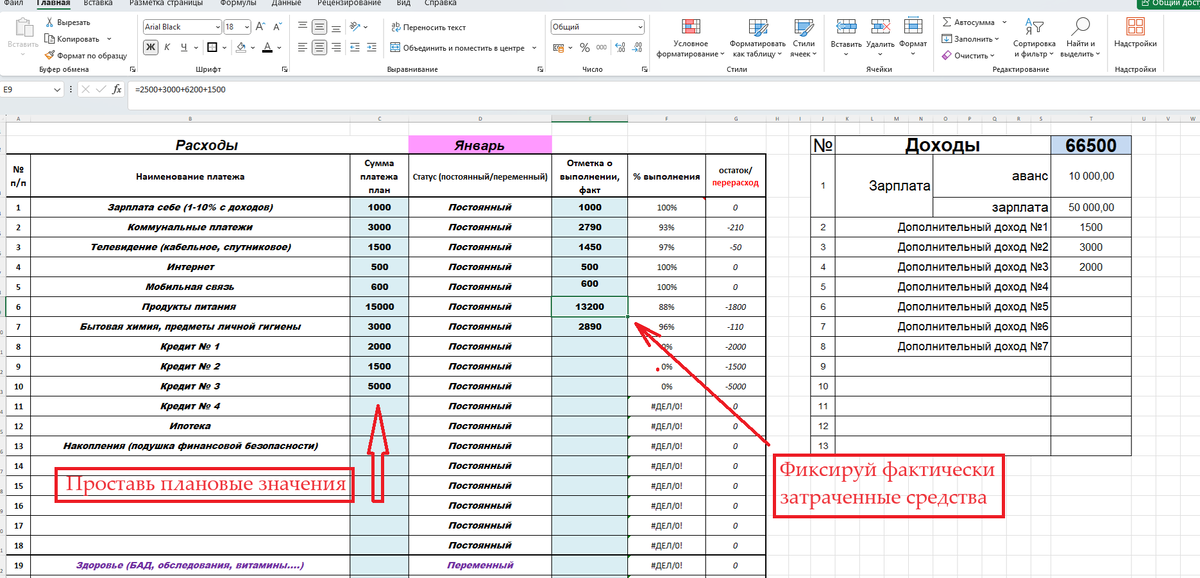Viewport: 1200px width, 578px height.
Task: Open the Файл menu tab
Action: click(14, 4)
